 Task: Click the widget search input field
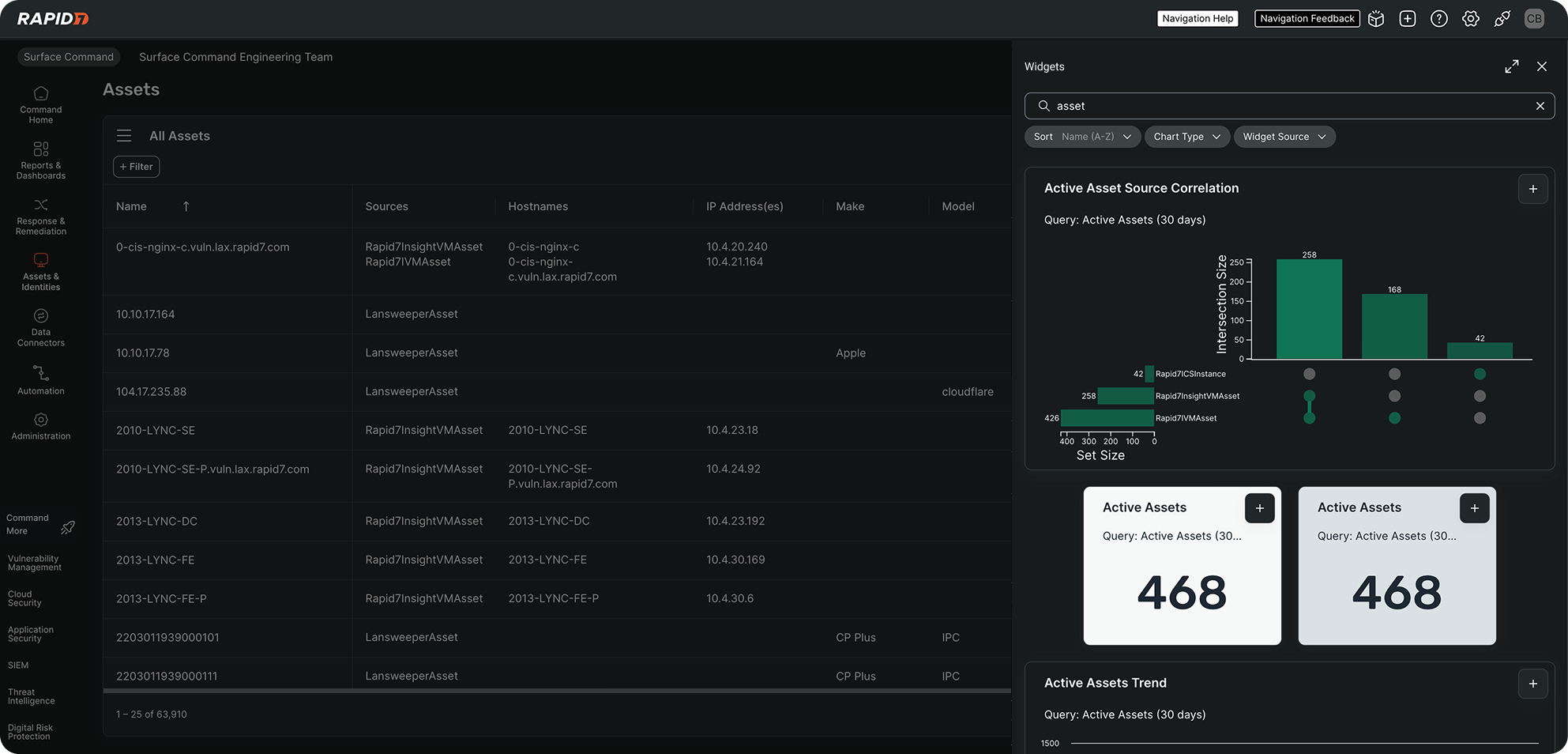pyautogui.click(x=1289, y=106)
